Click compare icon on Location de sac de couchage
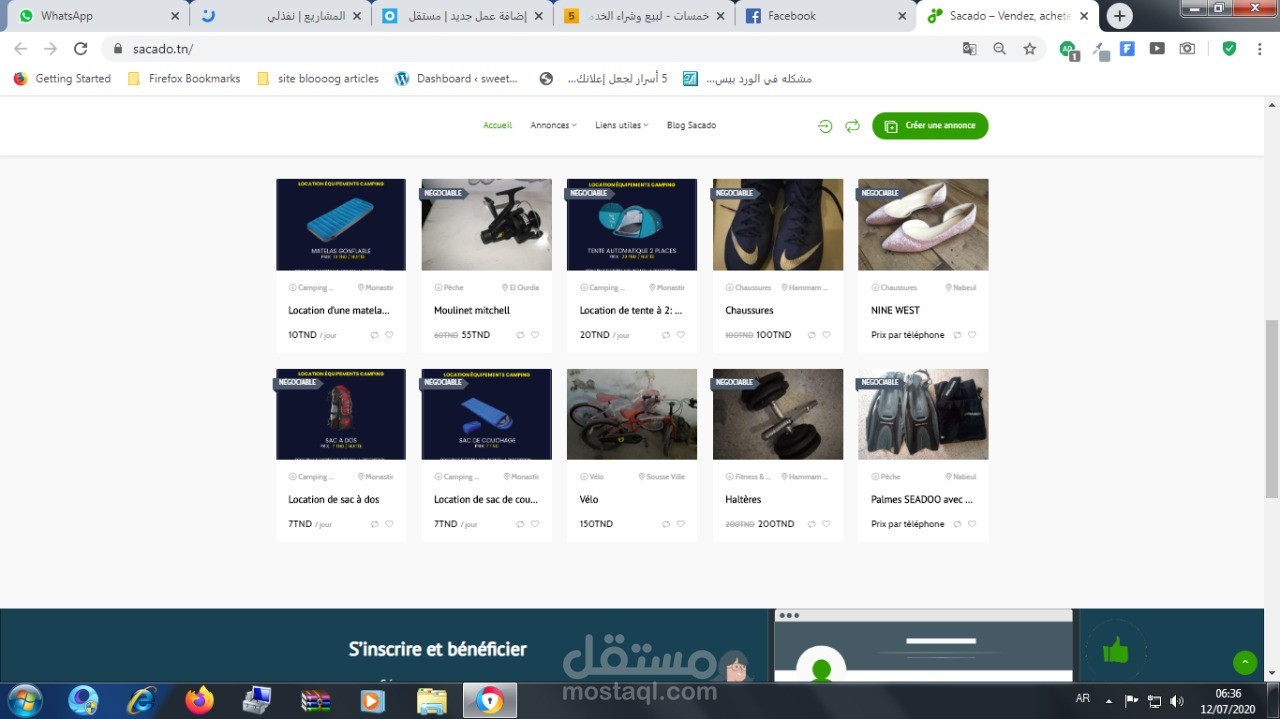 [x=520, y=524]
